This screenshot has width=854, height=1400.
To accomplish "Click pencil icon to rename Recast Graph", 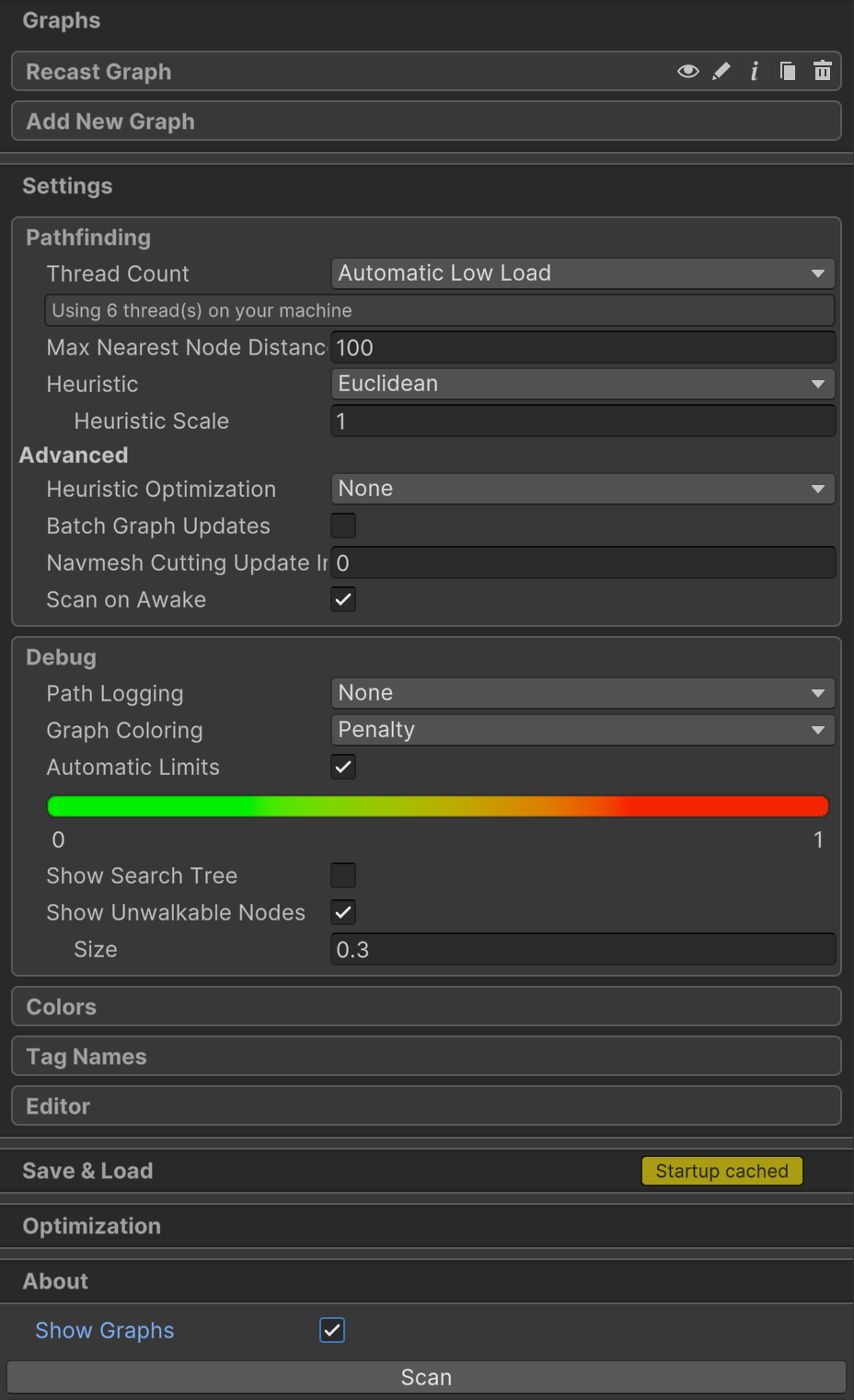I will coord(721,71).
